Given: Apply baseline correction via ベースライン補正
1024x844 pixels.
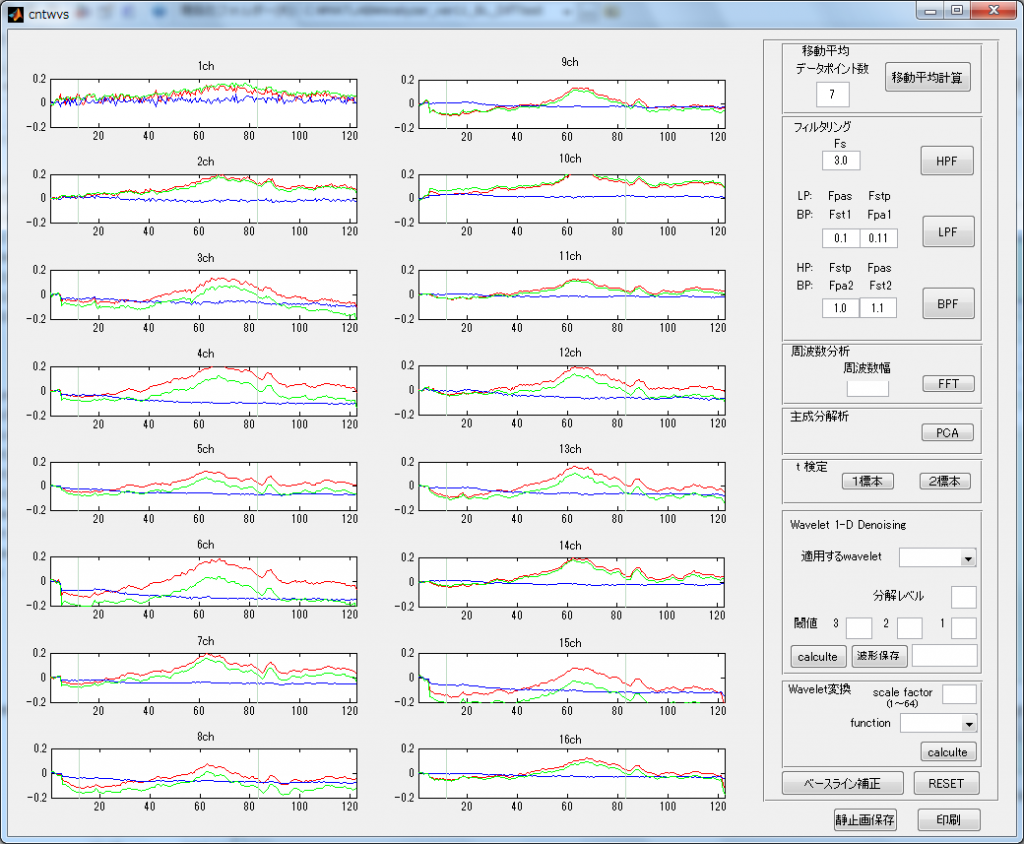Looking at the screenshot, I should 843,783.
